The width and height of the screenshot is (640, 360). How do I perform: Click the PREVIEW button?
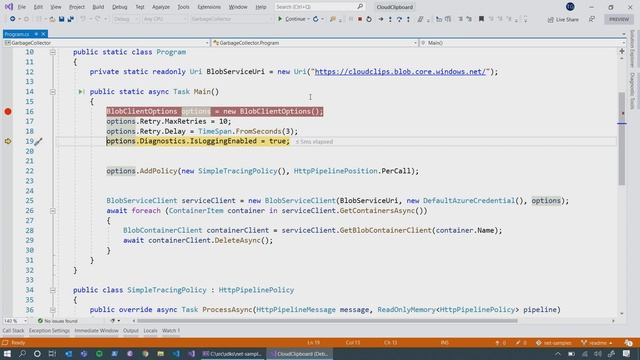click(x=619, y=19)
